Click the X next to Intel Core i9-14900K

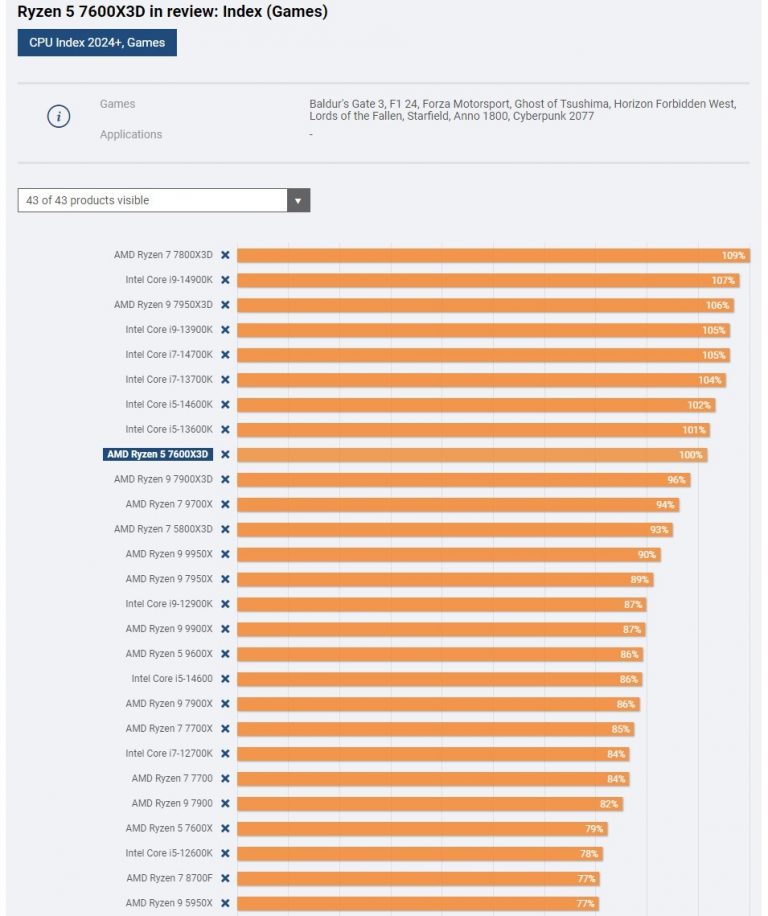(225, 280)
